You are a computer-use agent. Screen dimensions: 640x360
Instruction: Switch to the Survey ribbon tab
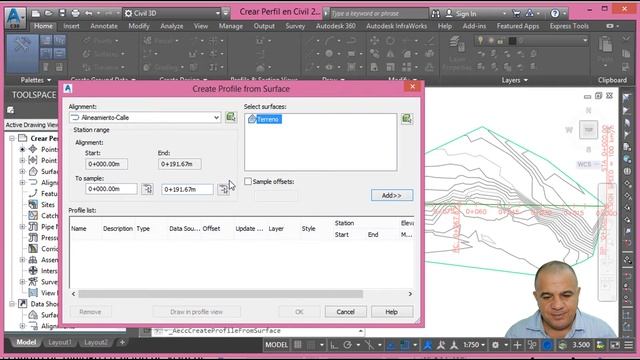[x=295, y=26]
